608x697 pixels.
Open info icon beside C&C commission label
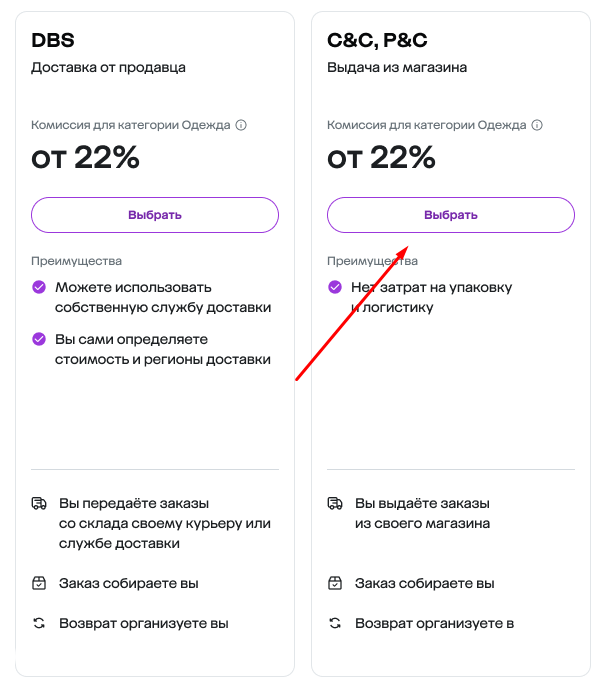point(537,125)
